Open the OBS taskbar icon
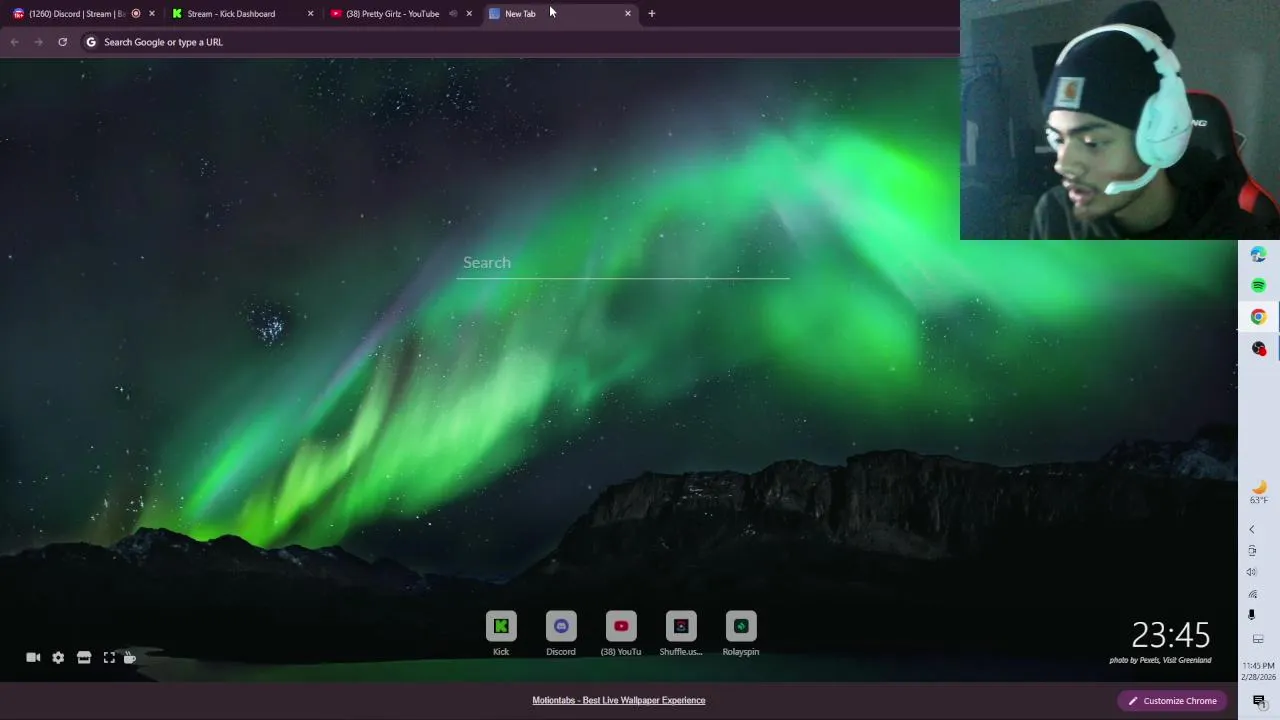1280x720 pixels. [x=1258, y=348]
